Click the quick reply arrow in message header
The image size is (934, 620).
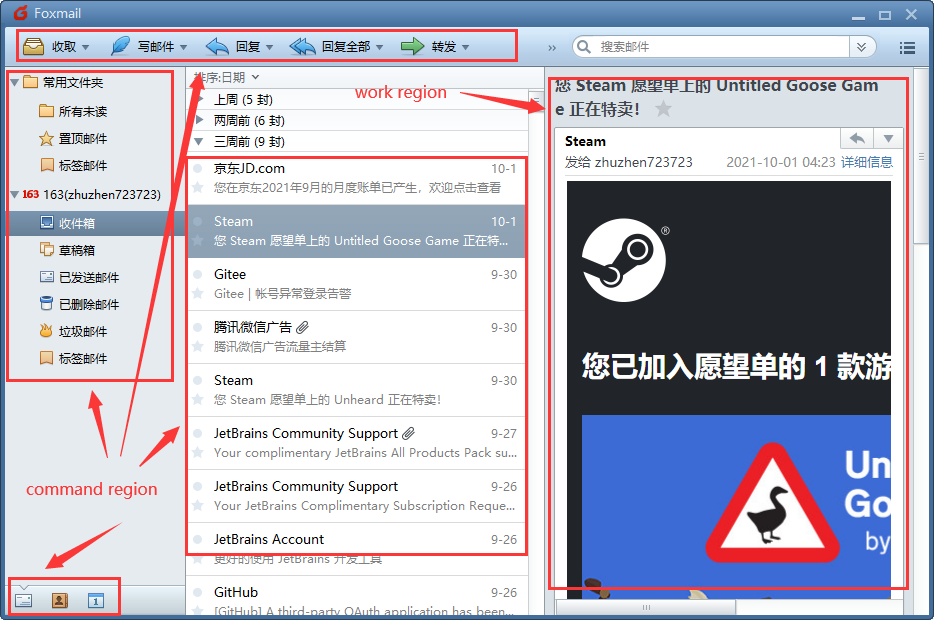click(857, 138)
